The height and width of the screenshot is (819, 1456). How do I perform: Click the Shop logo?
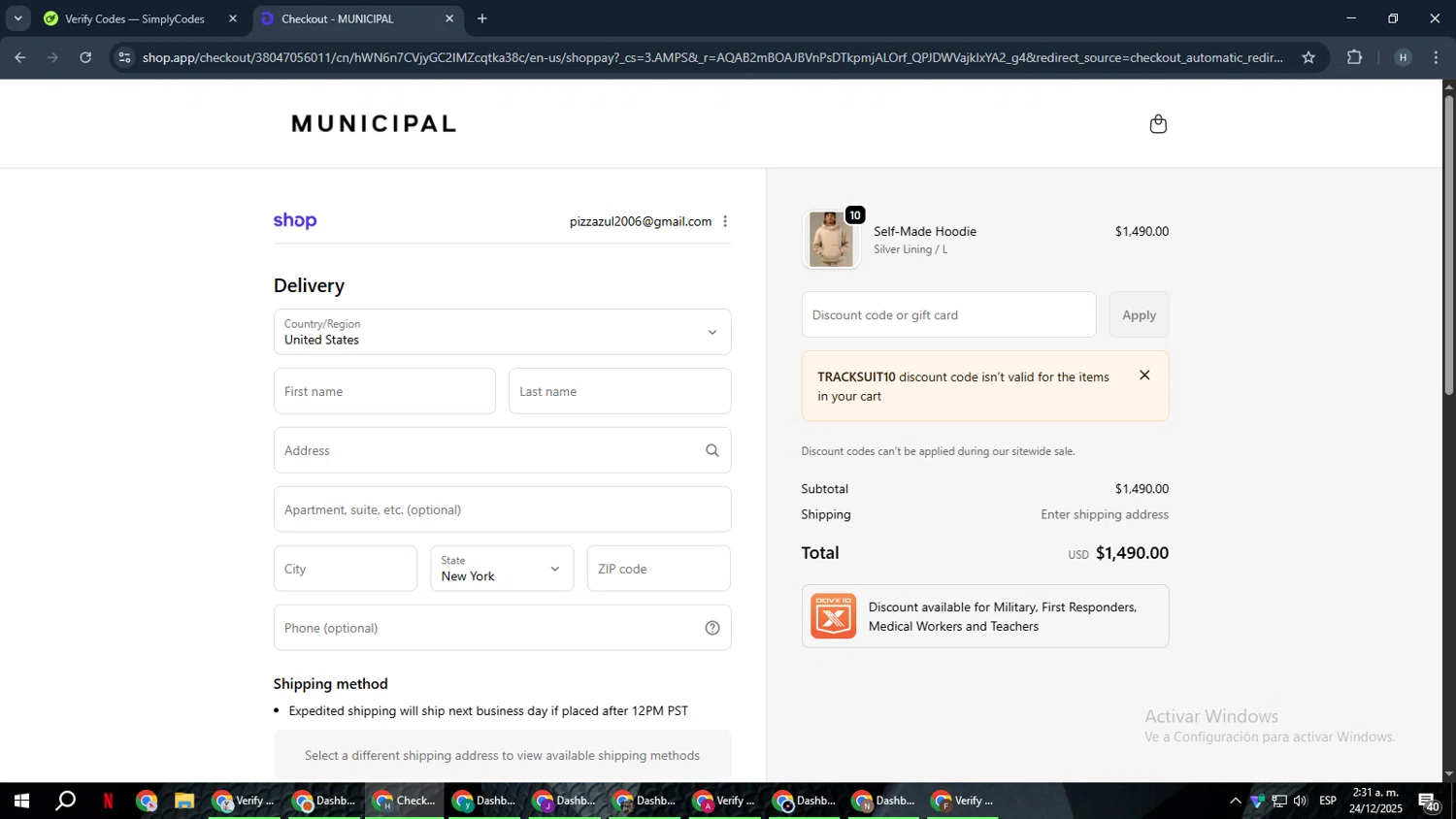pyautogui.click(x=295, y=220)
